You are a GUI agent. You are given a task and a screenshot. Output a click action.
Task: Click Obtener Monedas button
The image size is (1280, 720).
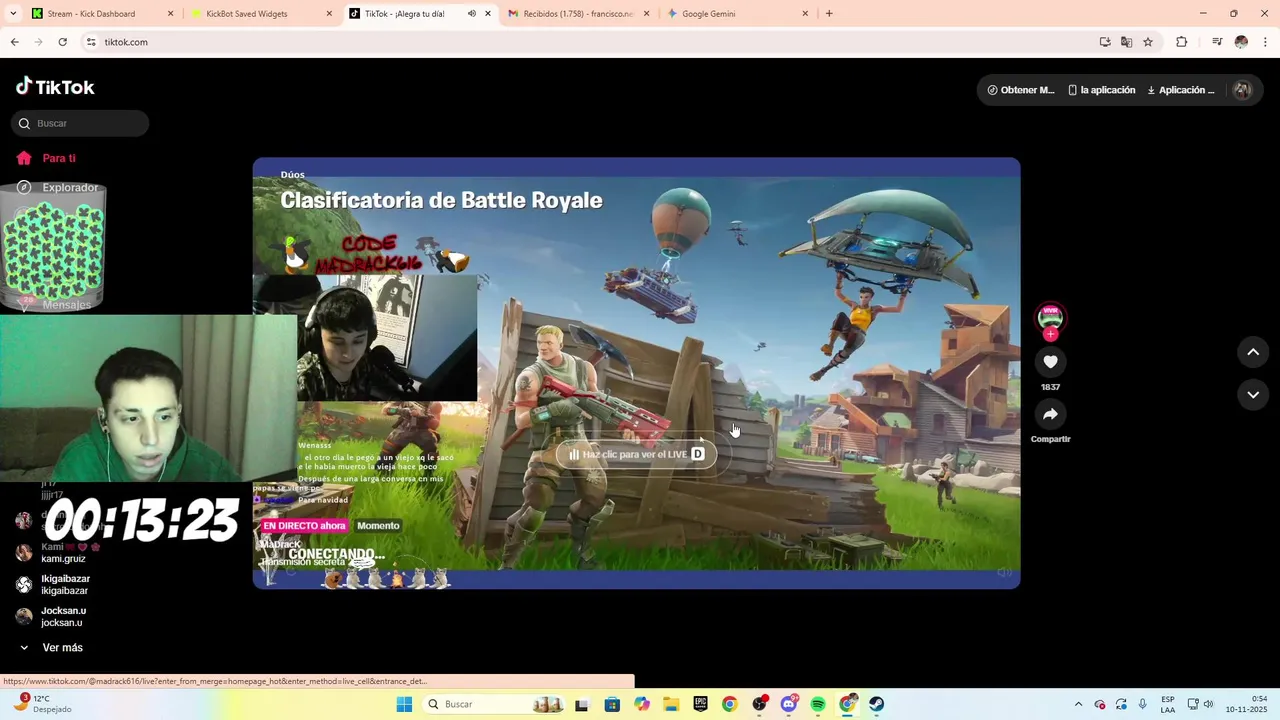pyautogui.click(x=1021, y=90)
